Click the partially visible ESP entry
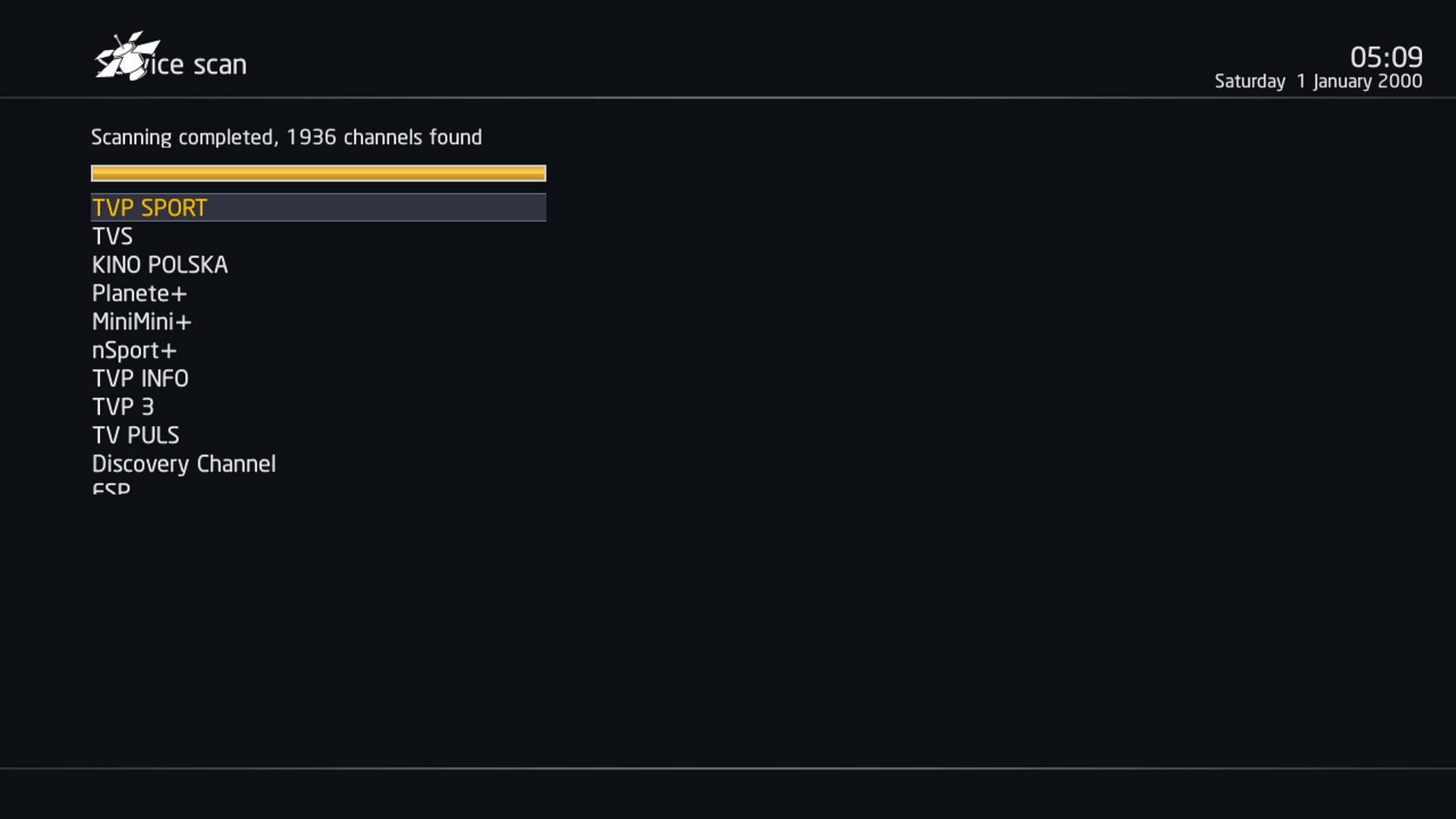 (111, 488)
